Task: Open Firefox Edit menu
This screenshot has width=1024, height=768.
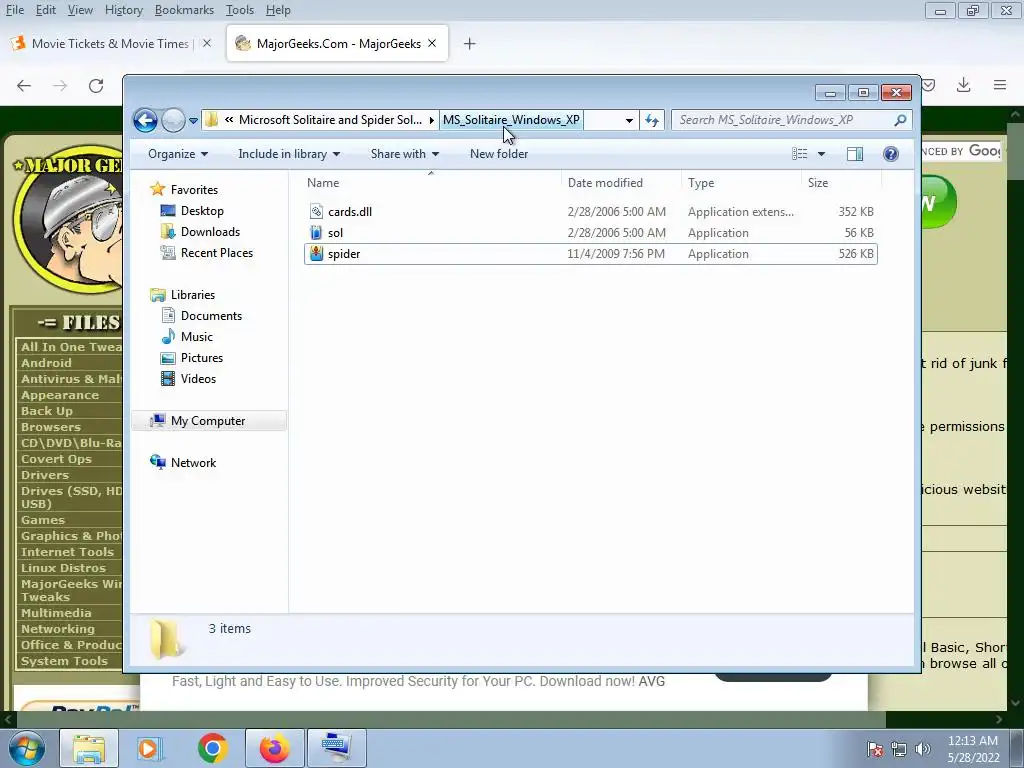Action: [46, 10]
